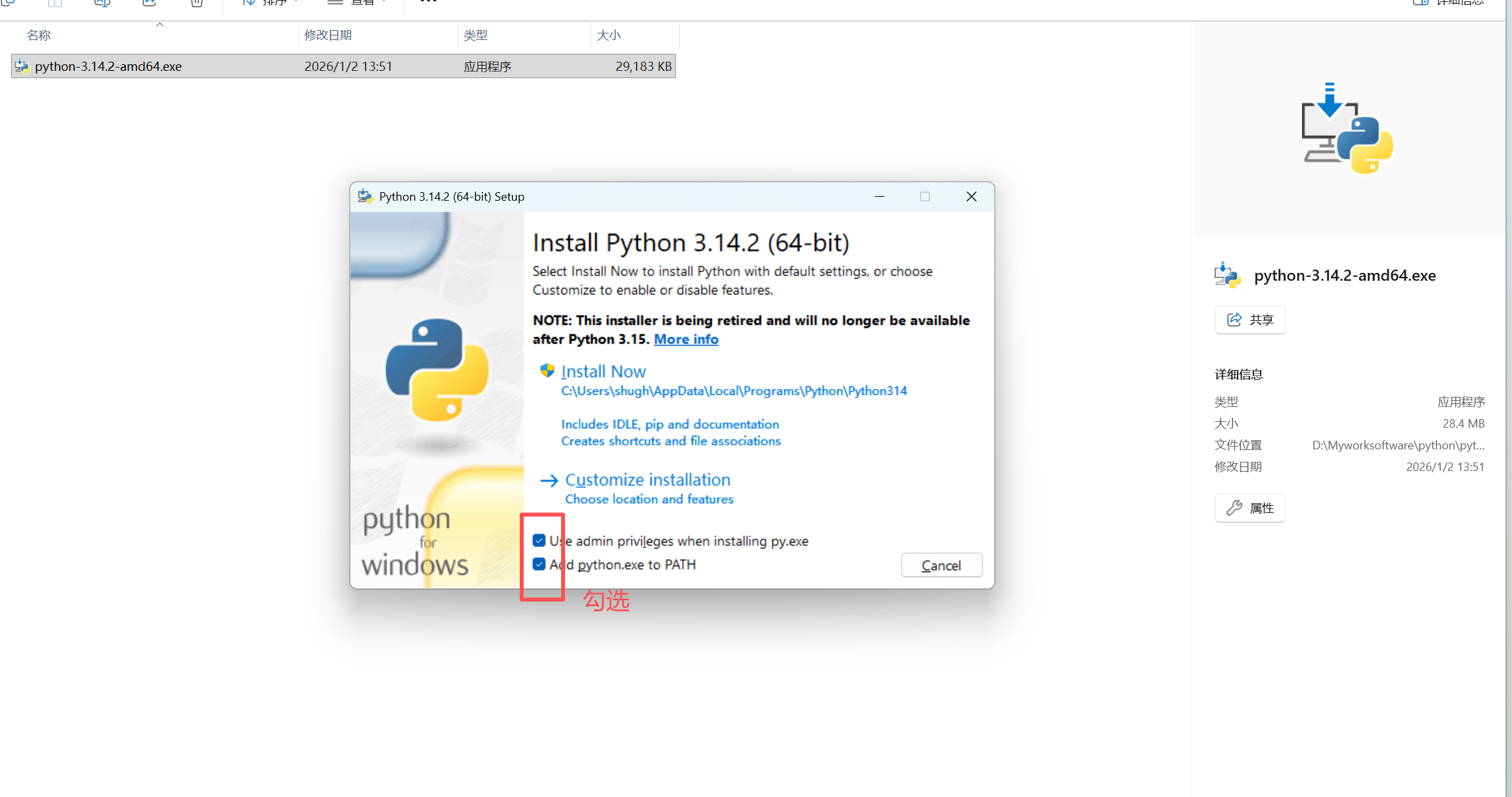Click the Python Setup title bar icon
The height and width of the screenshot is (797, 1512).
click(365, 196)
